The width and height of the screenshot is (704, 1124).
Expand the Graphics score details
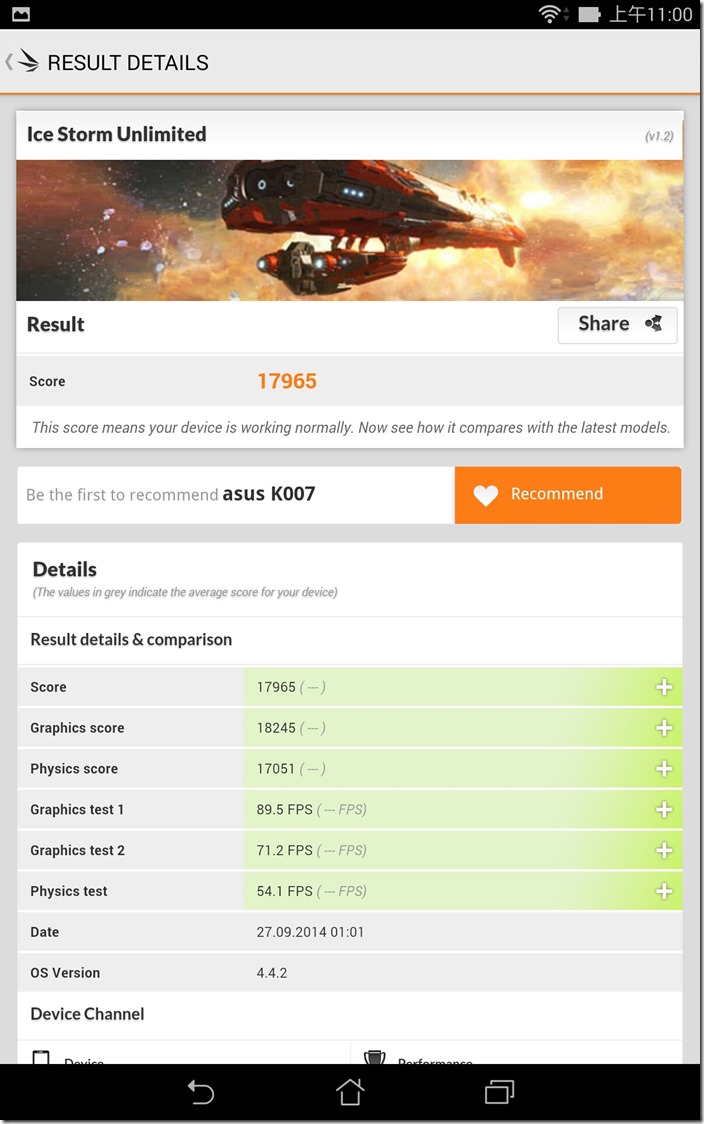[x=663, y=728]
